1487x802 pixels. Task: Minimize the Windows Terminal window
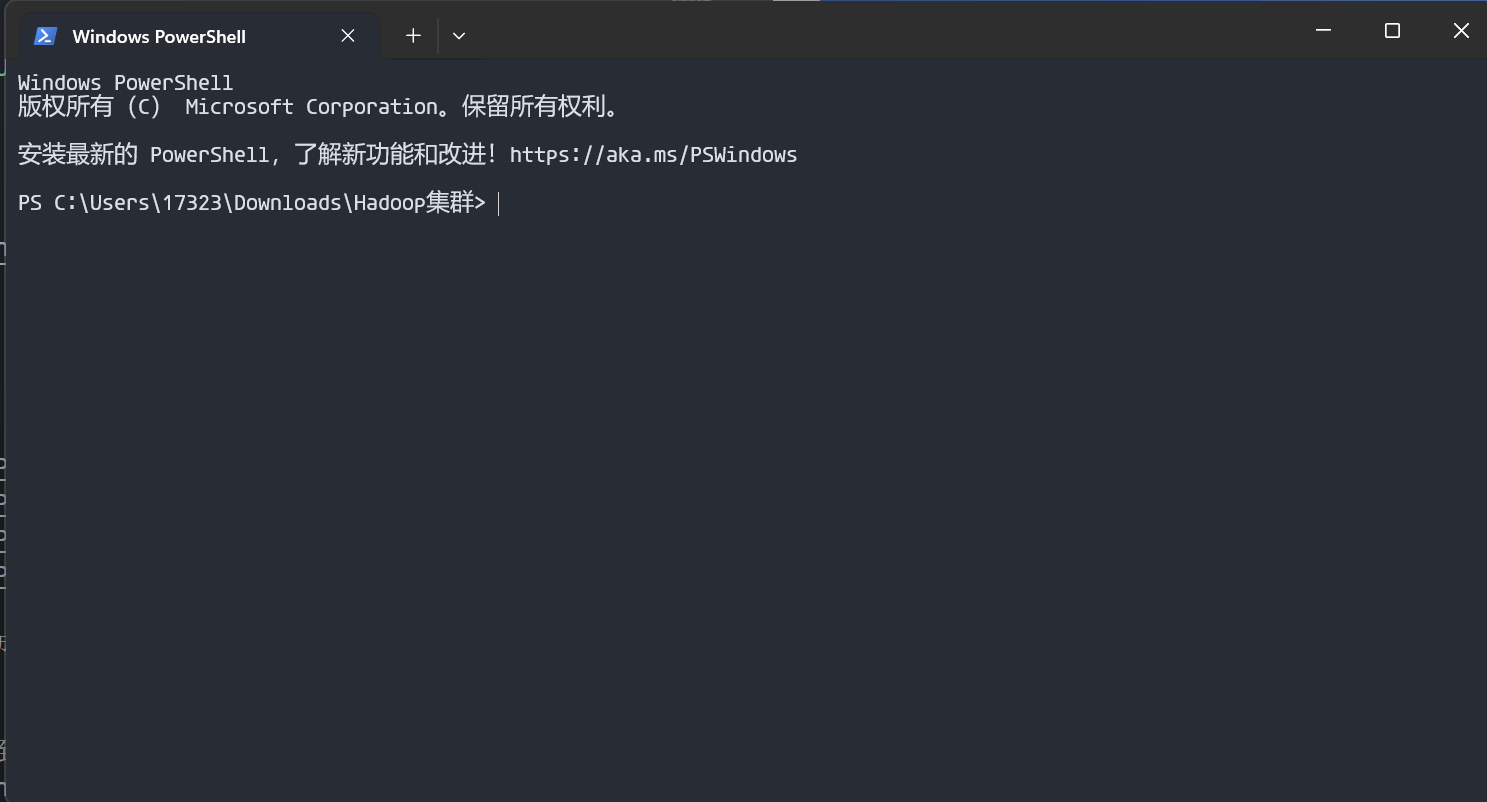(1323, 30)
